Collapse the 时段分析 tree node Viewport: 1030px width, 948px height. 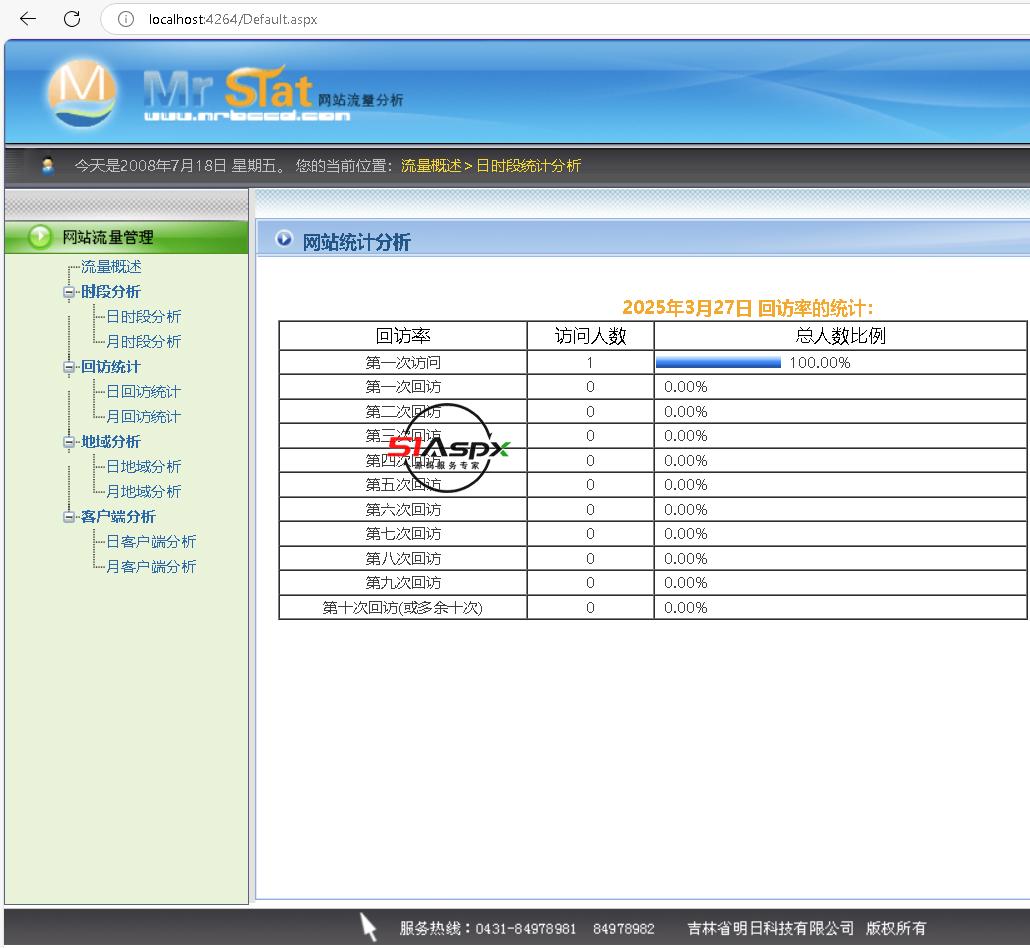click(x=69, y=292)
